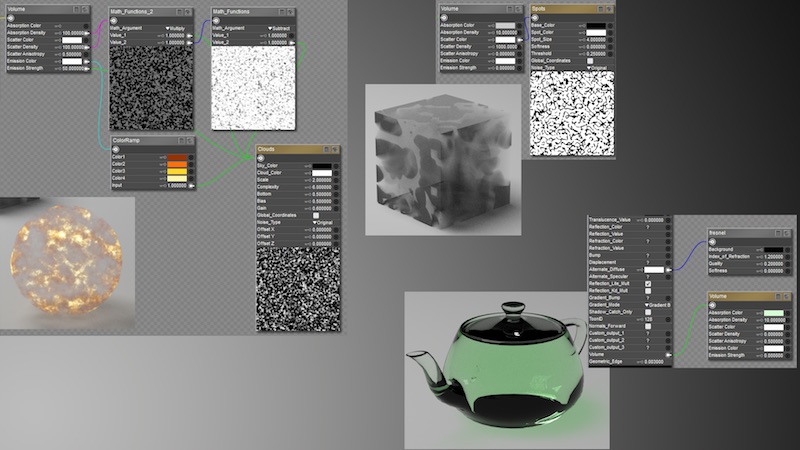This screenshot has height=450, width=800.
Task: Click the Color1 input plug in ColorRamp
Action: click(191, 157)
